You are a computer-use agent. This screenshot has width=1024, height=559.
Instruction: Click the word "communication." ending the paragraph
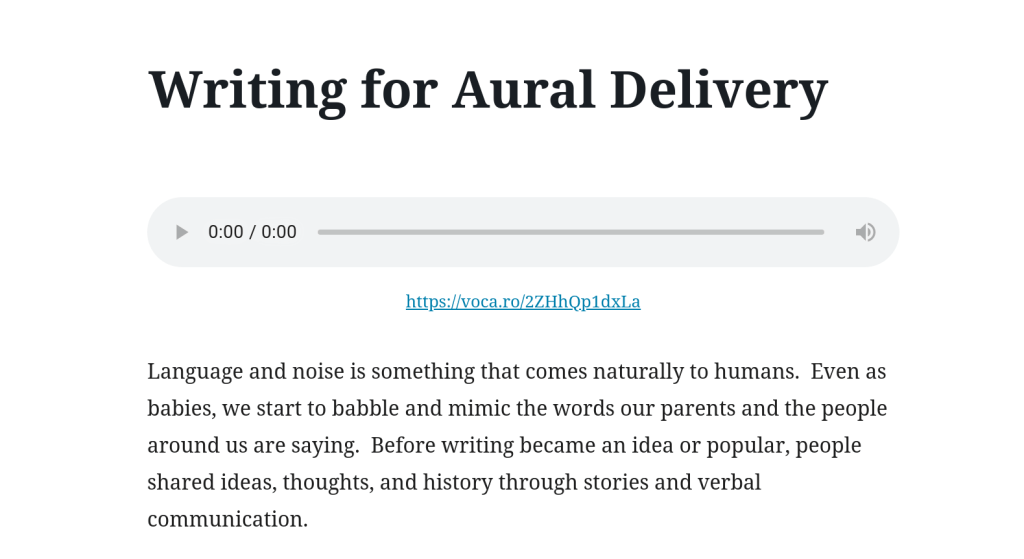point(227,519)
